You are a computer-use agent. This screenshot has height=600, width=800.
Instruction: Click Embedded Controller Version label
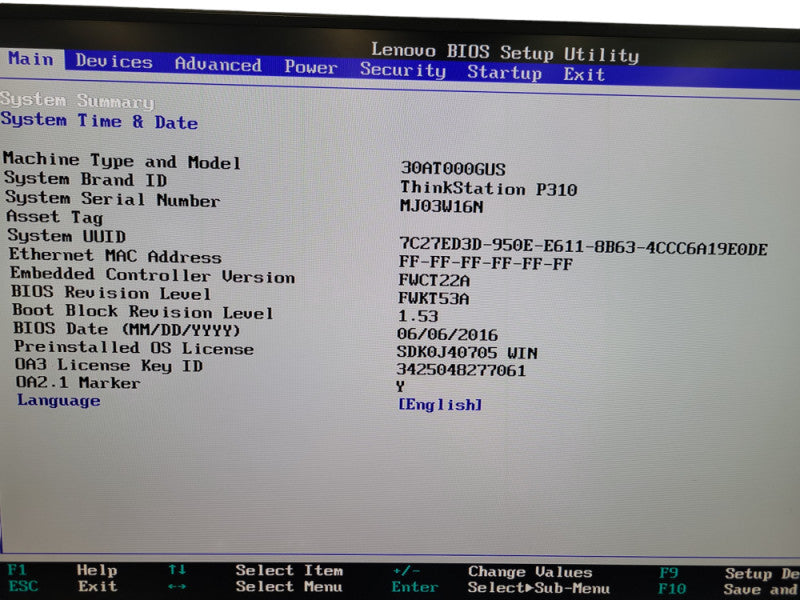153,274
